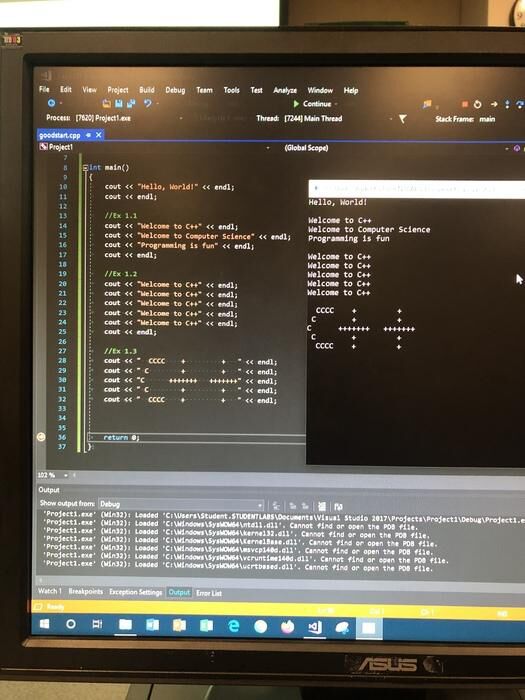Open Microsoft Edge from the taskbar

pyautogui.click(x=233, y=626)
